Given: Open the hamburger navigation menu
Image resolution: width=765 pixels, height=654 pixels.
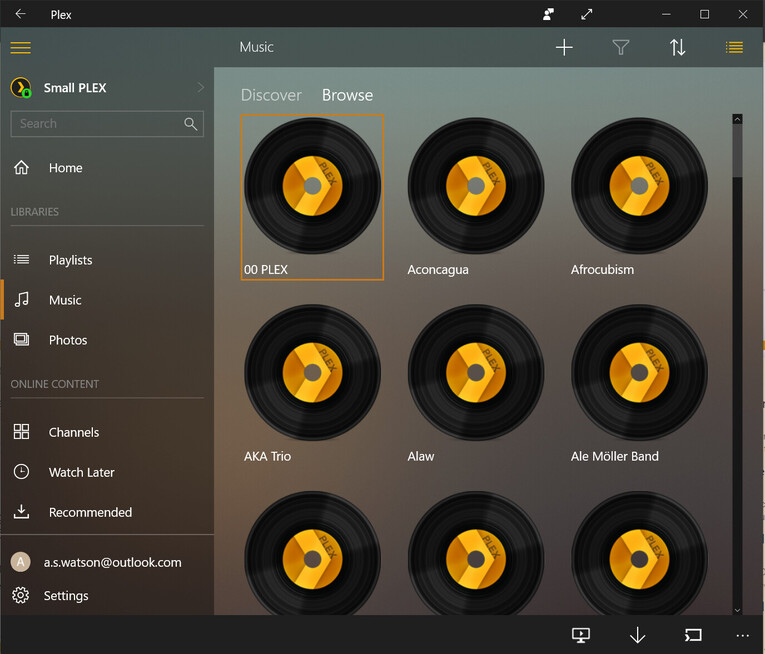Looking at the screenshot, I should [x=20, y=47].
